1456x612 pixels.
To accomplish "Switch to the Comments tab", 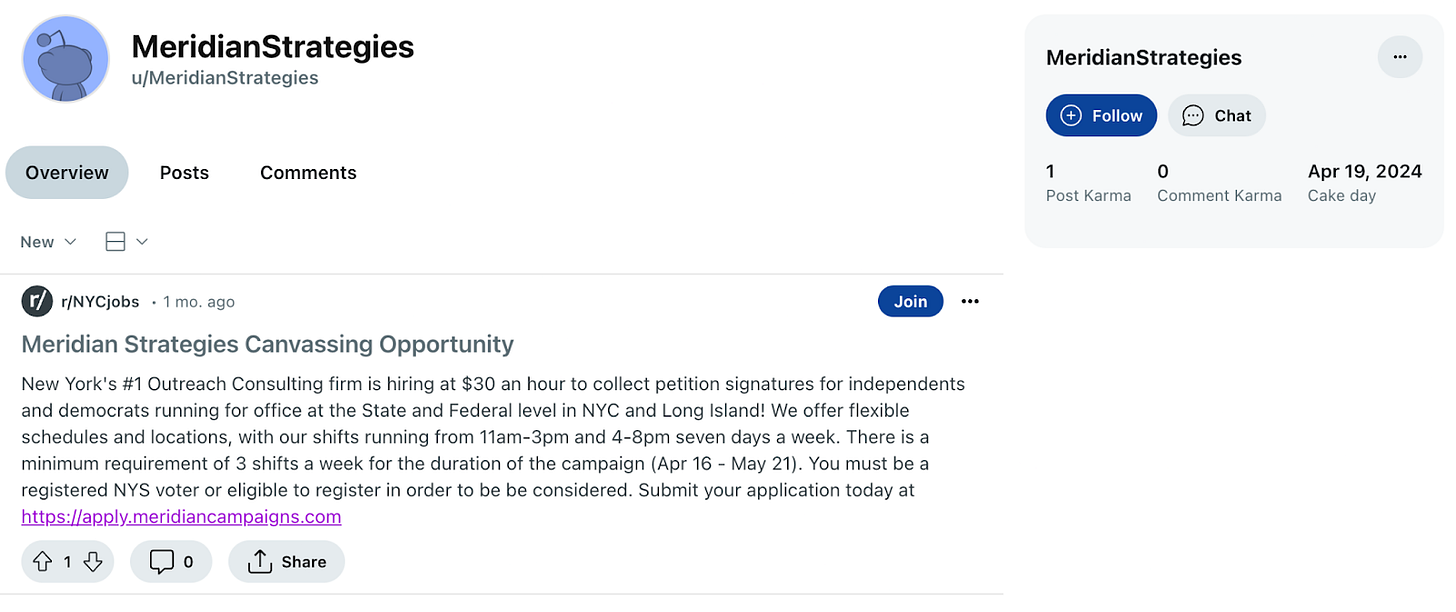I will [308, 172].
